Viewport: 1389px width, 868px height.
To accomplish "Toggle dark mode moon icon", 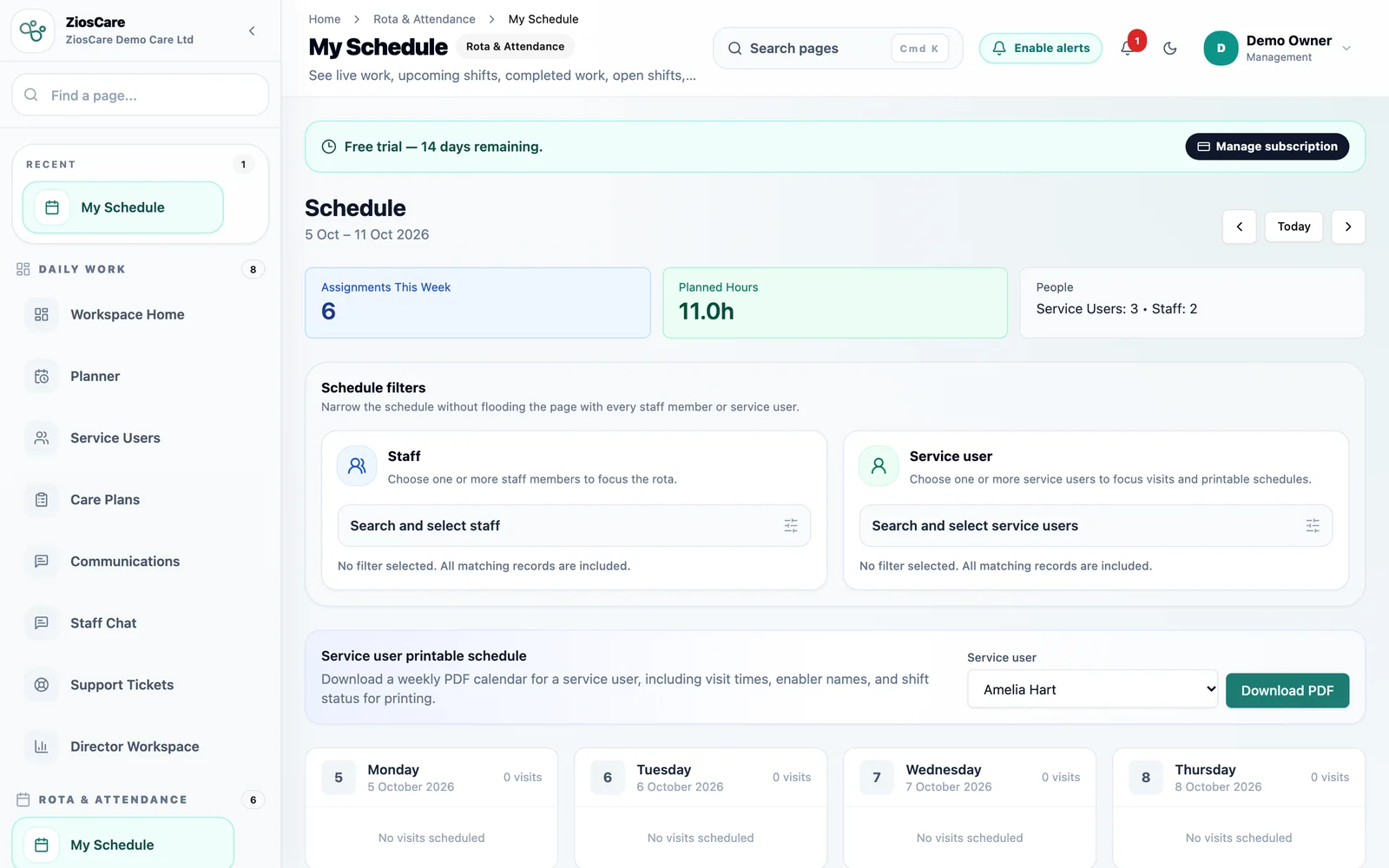I will coord(1170,49).
